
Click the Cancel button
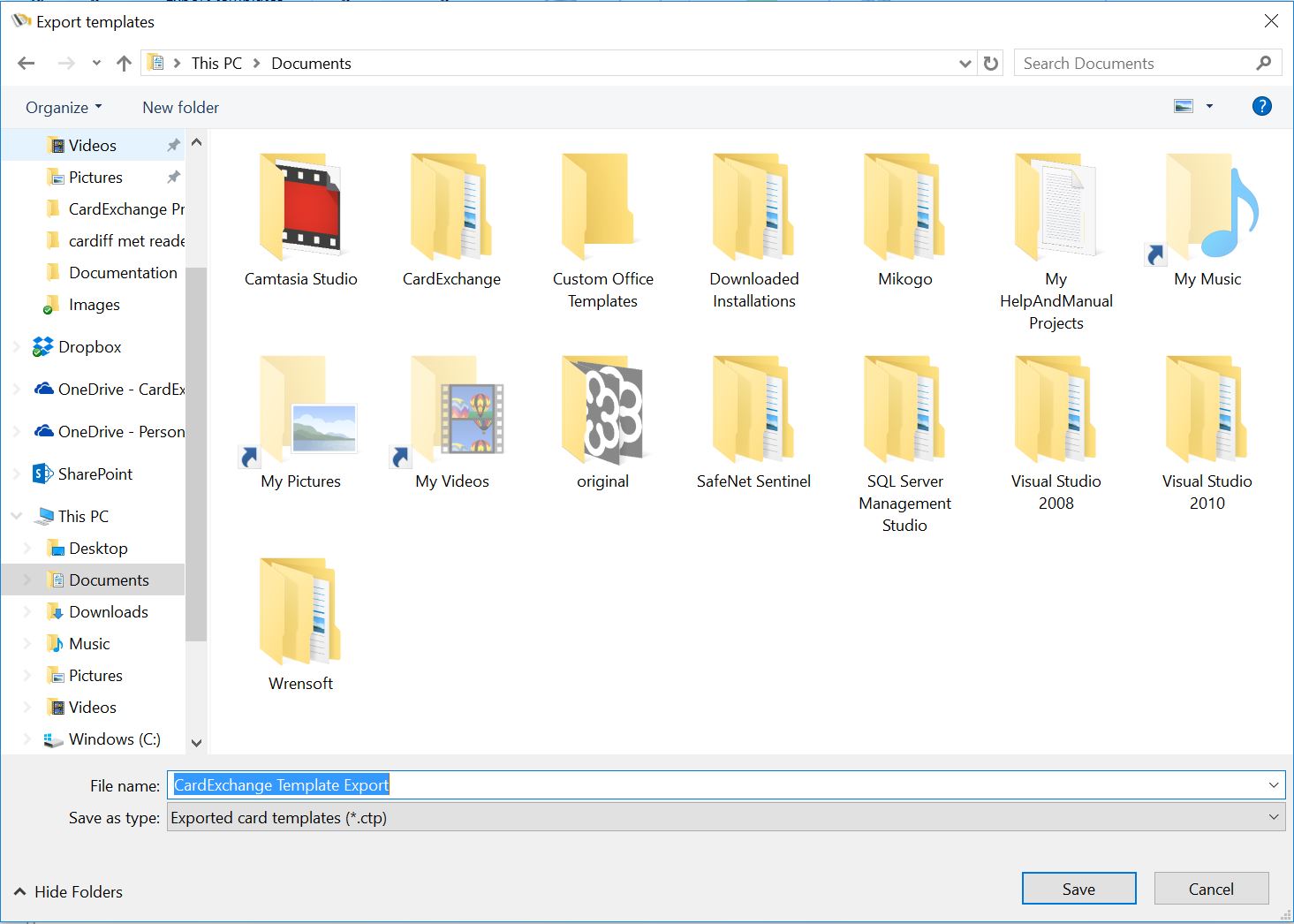pos(1211,889)
